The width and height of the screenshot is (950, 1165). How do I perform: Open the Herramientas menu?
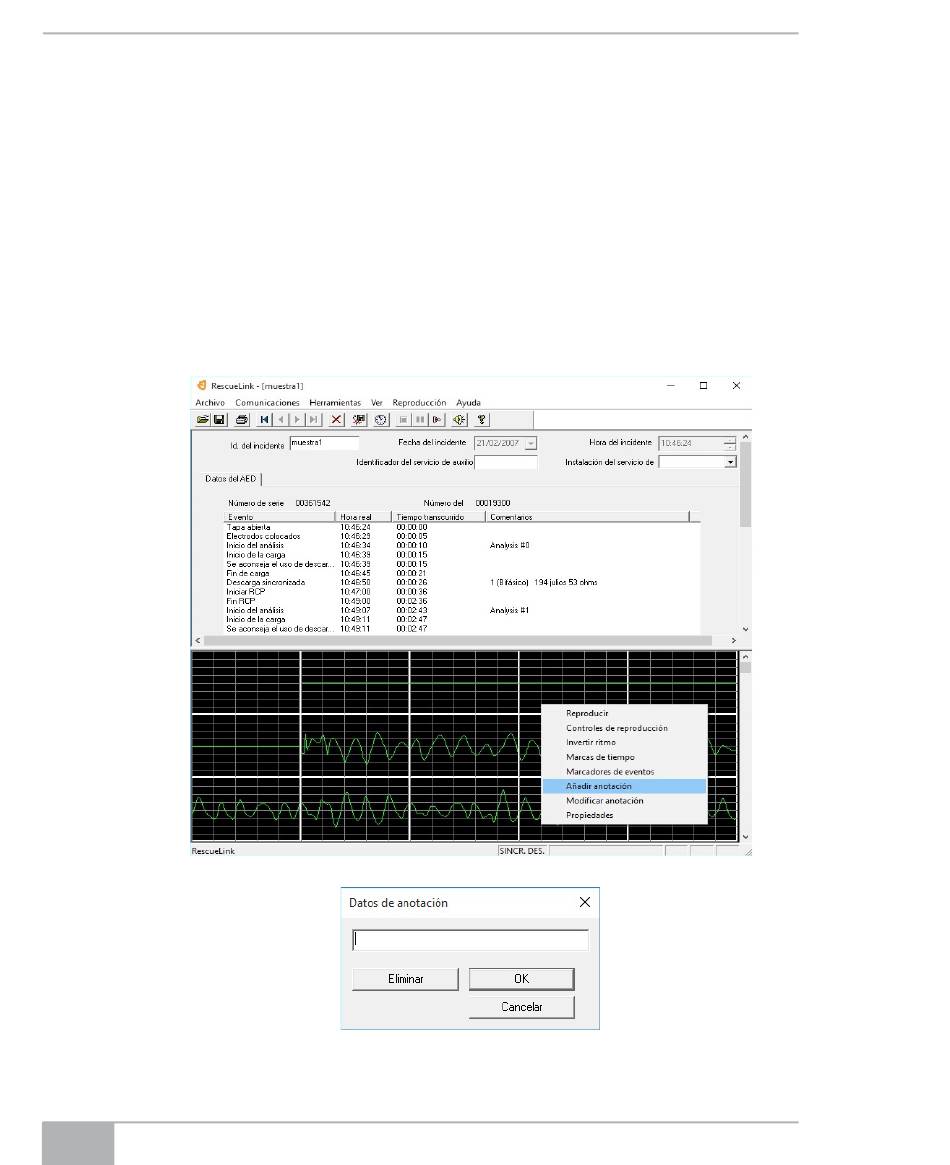(x=335, y=403)
